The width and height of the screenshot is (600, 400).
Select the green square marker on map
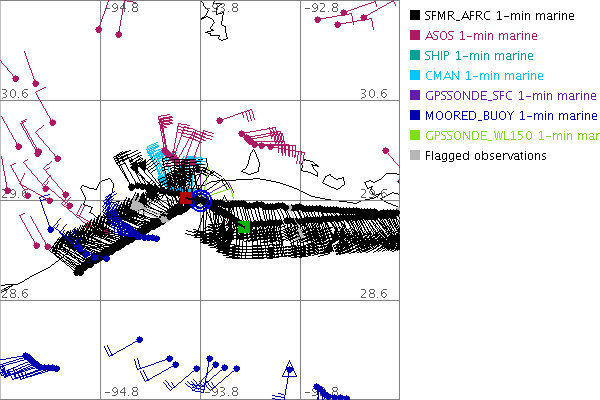point(243,228)
